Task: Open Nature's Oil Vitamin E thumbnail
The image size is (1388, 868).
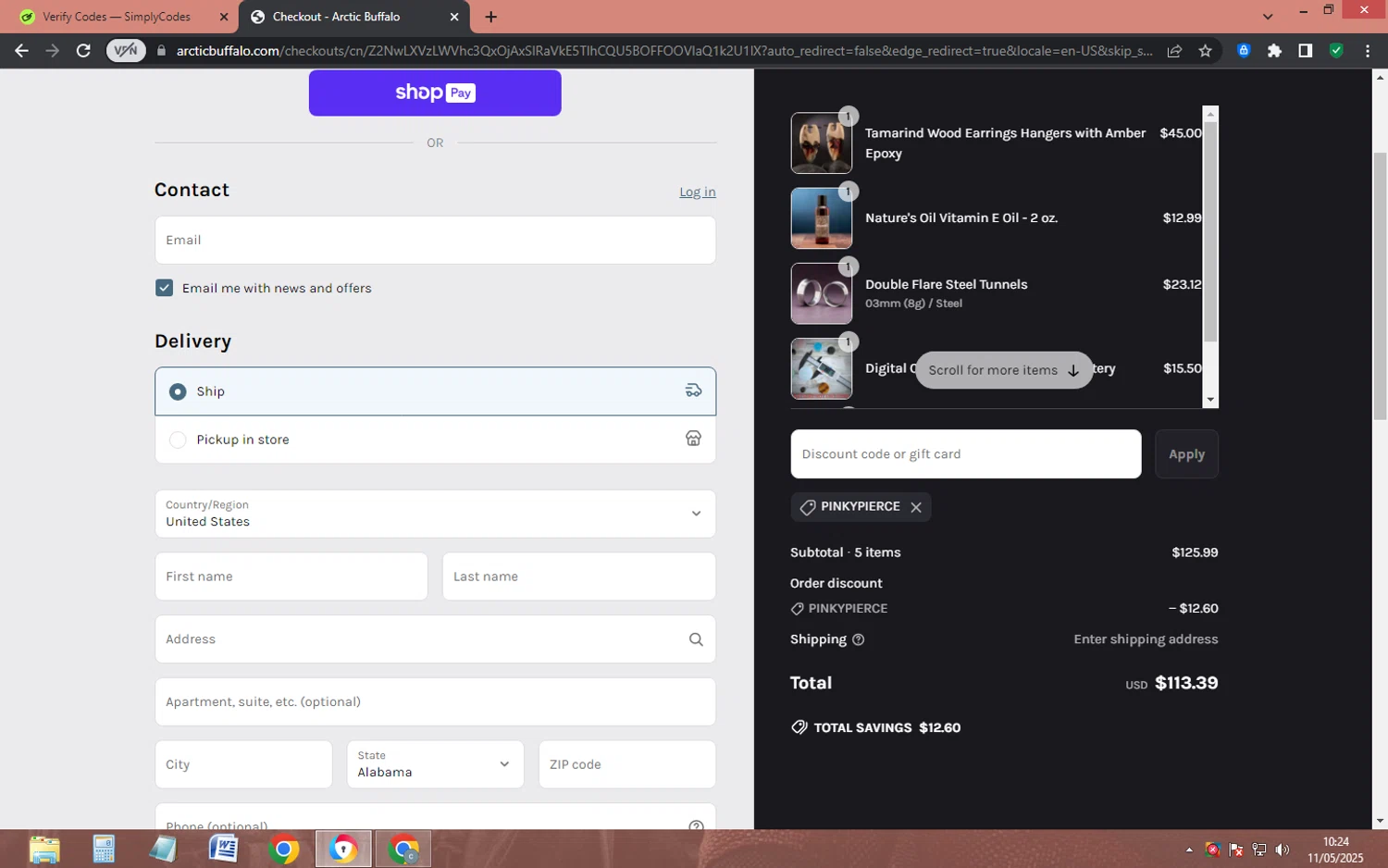Action: (821, 218)
